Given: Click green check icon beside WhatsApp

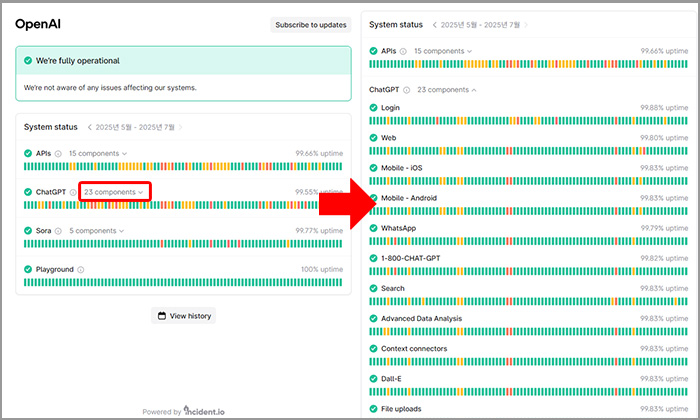Looking at the screenshot, I should [373, 228].
